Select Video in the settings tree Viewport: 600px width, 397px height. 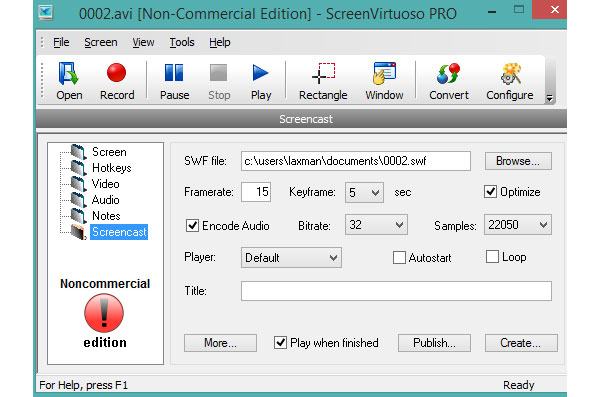106,184
